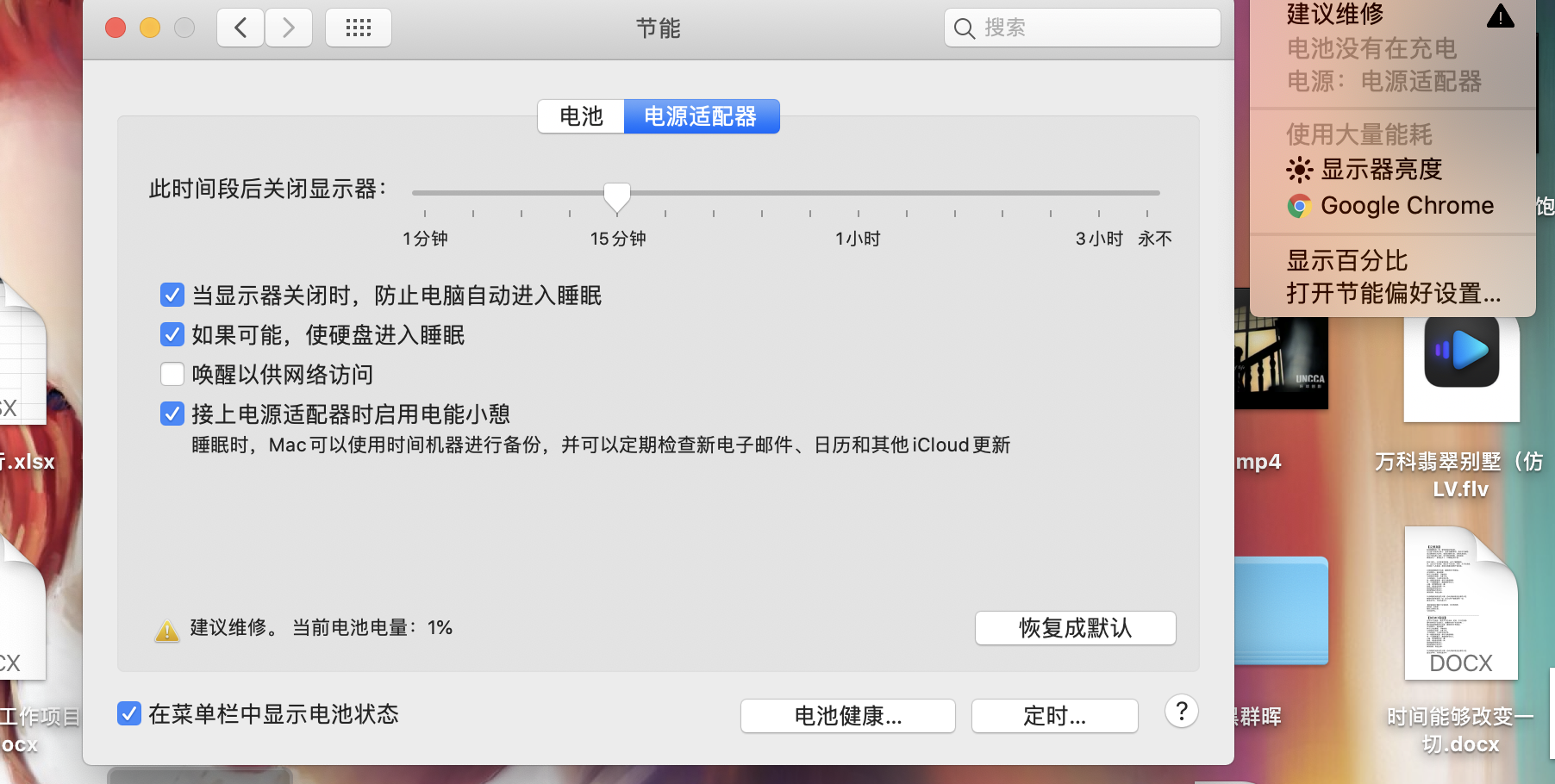This screenshot has width=1555, height=784.
Task: Open help with the question mark button
Action: coord(1182,712)
